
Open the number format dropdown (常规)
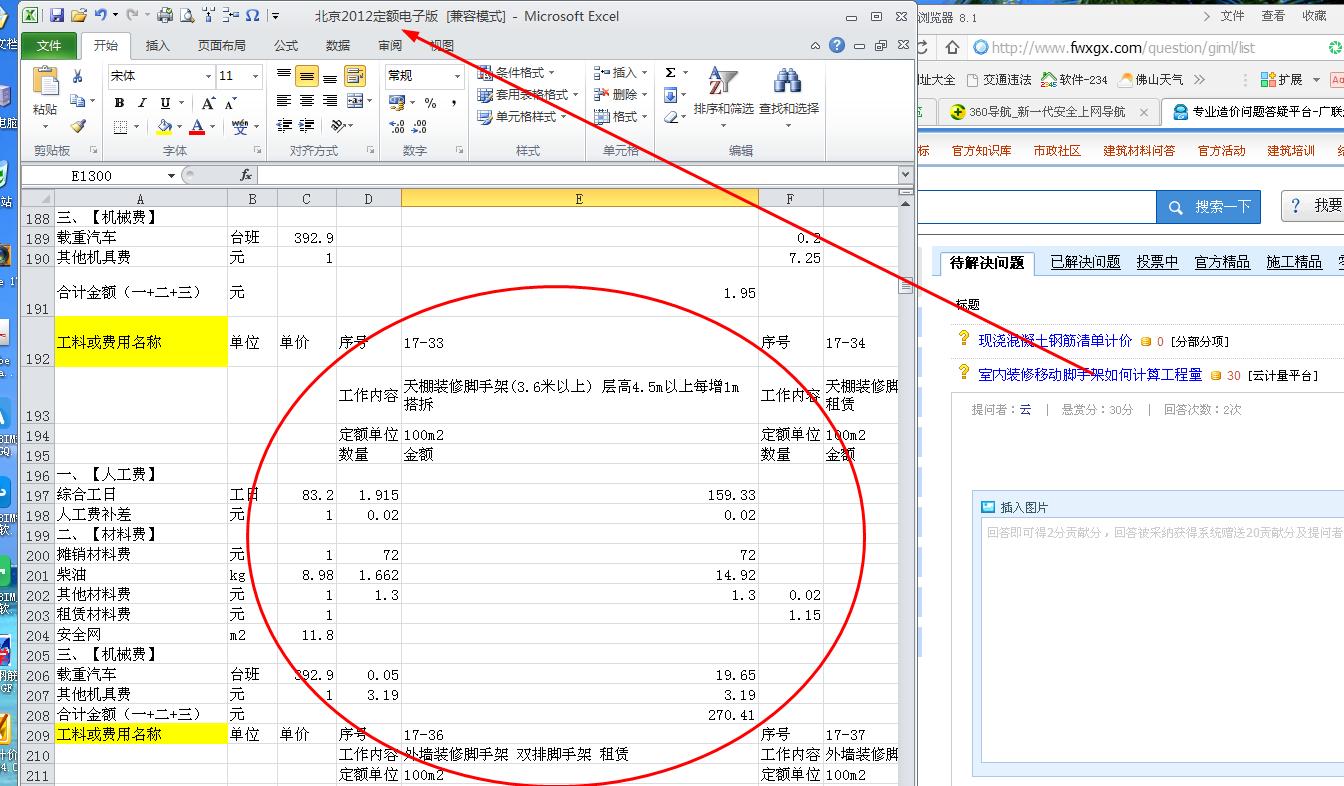[x=457, y=76]
